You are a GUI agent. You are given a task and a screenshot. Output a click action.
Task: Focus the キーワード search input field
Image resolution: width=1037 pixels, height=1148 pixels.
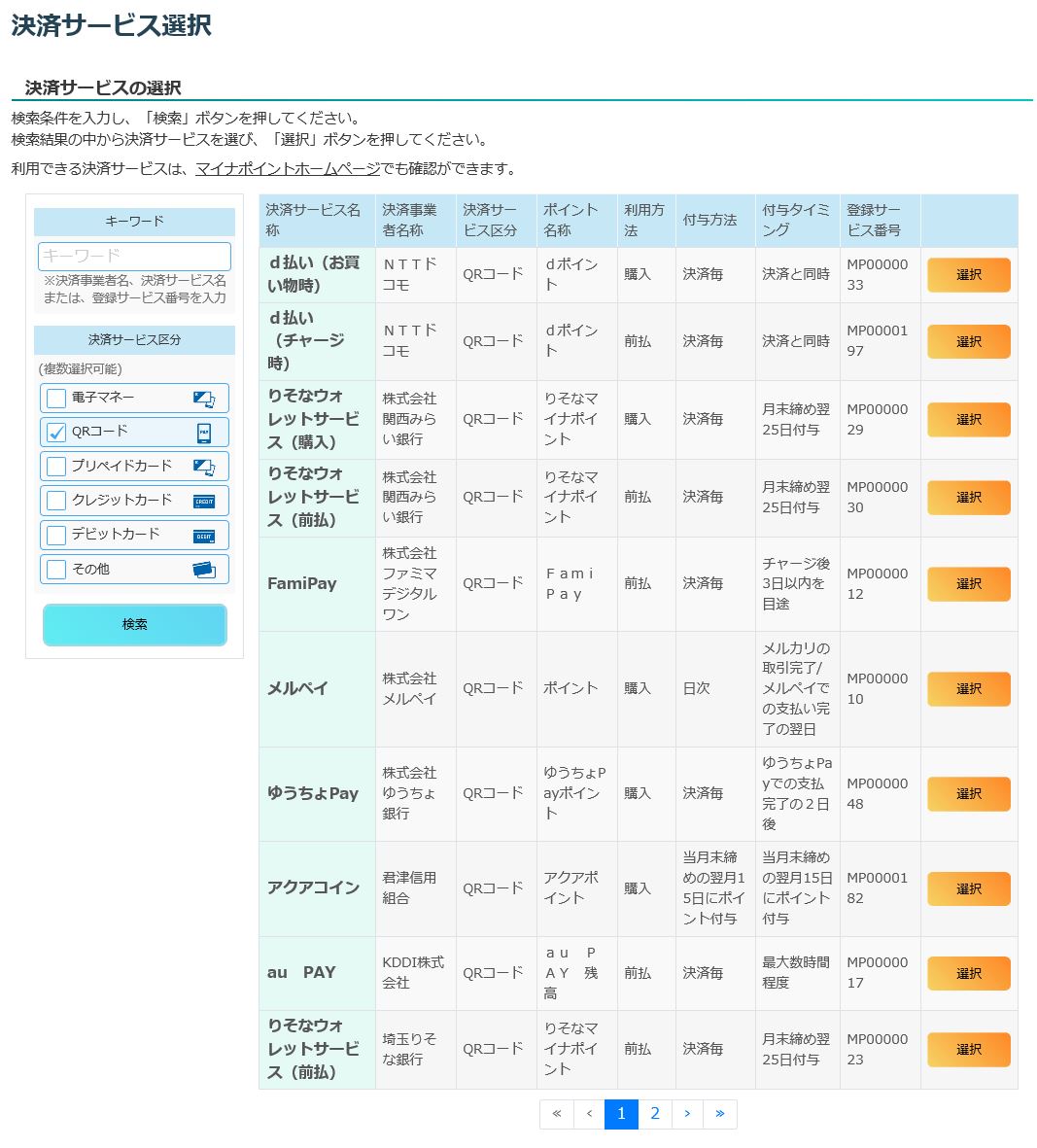[x=135, y=257]
